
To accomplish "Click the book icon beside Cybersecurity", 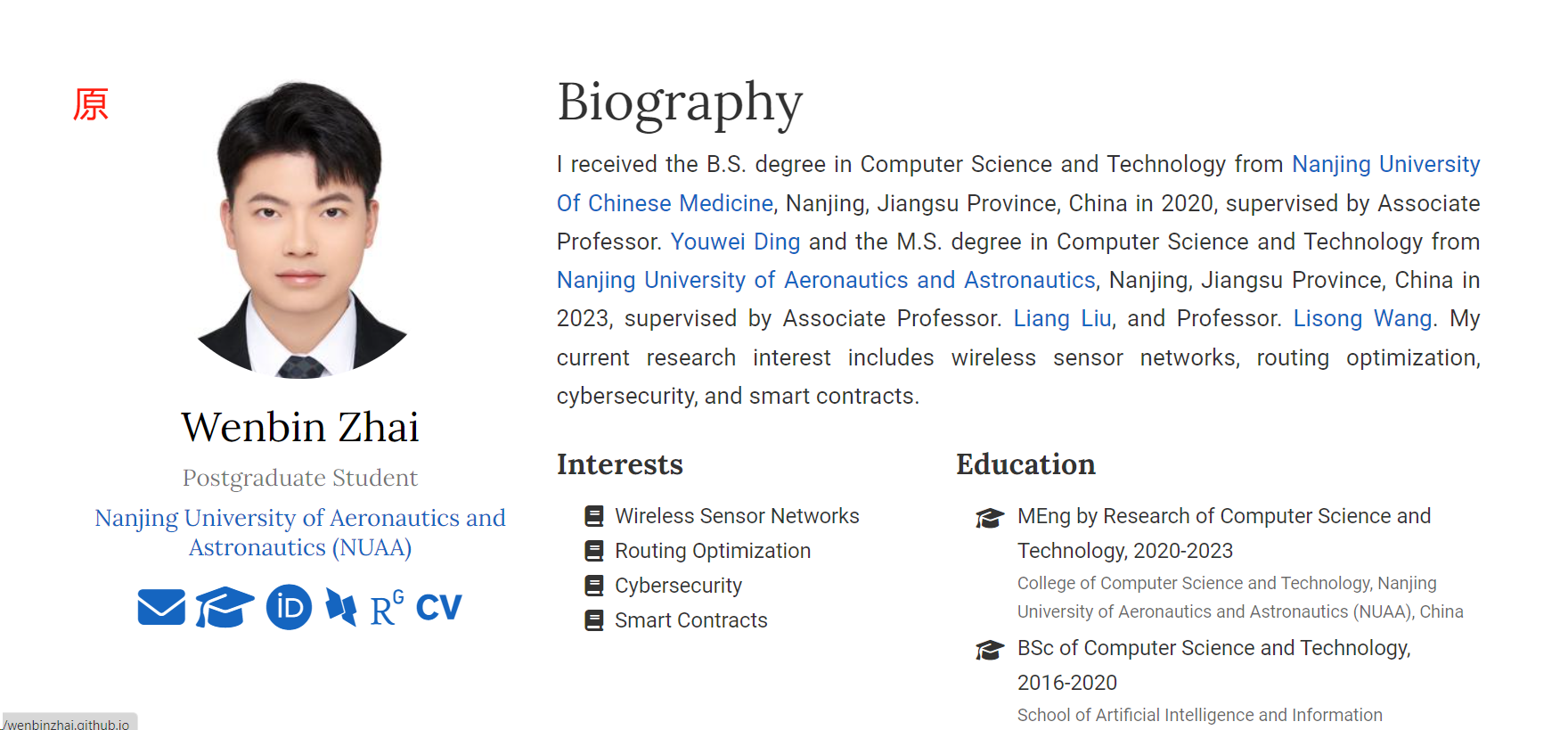I will [593, 586].
